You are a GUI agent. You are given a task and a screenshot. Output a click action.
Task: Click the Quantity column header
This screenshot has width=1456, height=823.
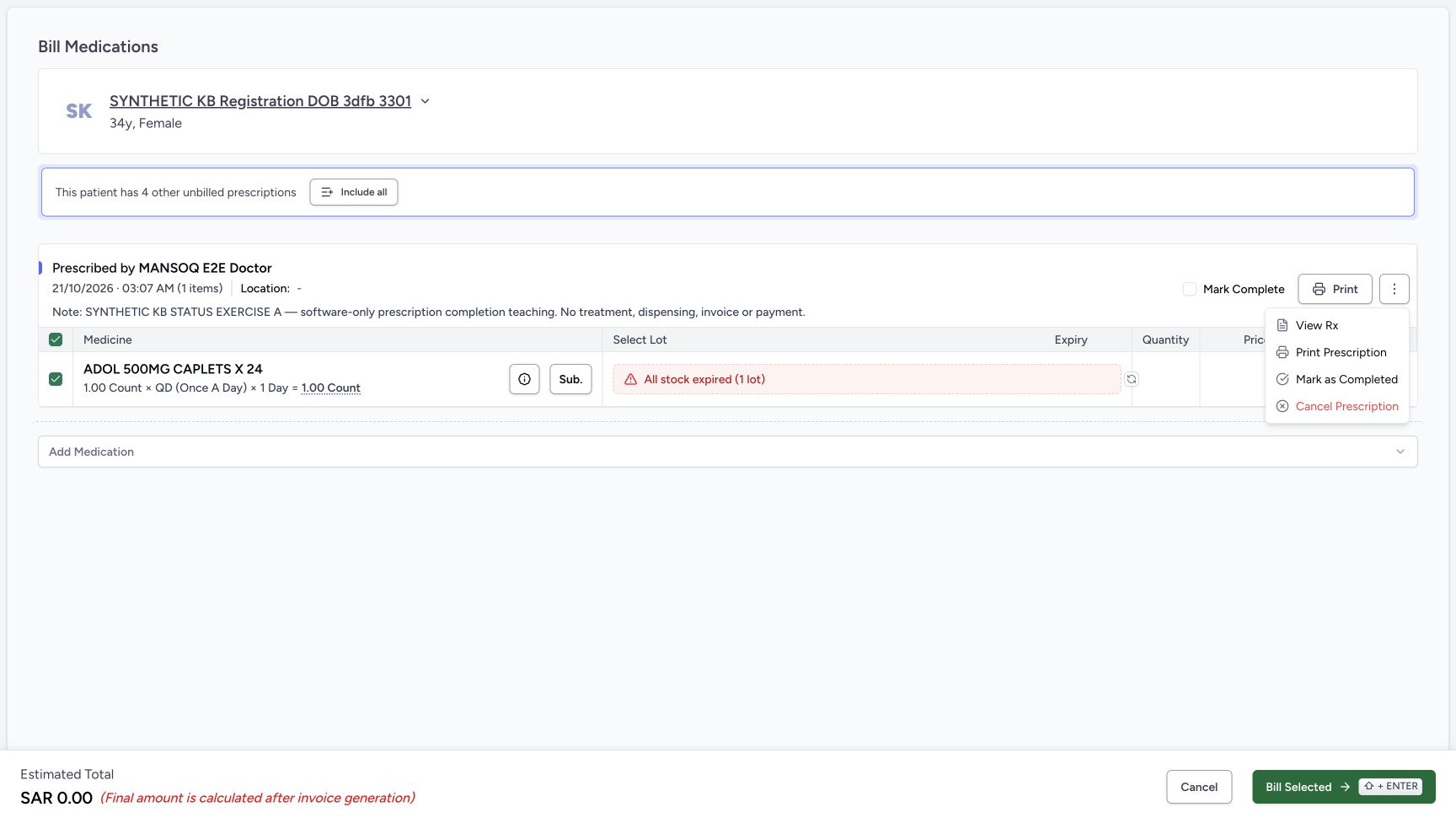[x=1165, y=339]
